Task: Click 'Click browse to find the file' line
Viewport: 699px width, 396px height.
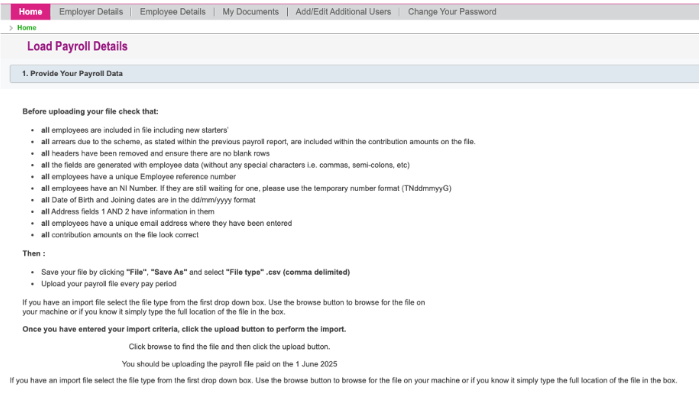Action: click(229, 346)
